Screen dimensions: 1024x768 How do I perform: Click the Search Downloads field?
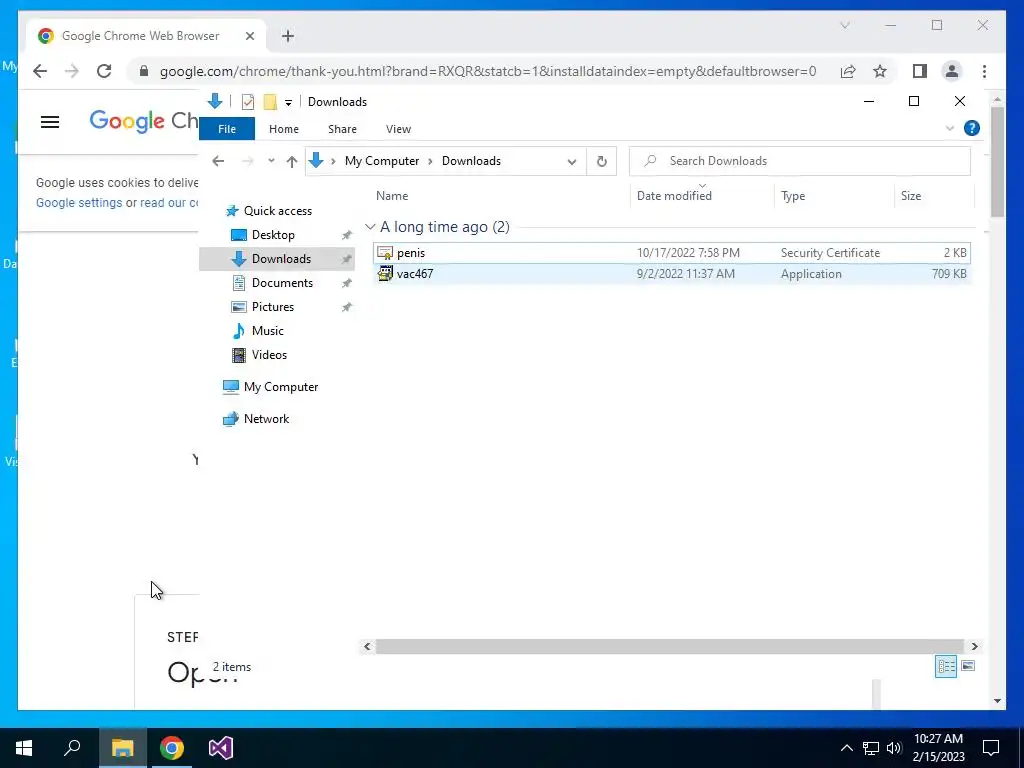pos(799,161)
